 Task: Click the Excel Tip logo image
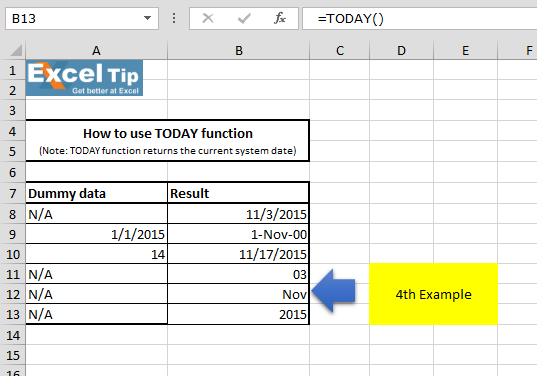tap(84, 78)
